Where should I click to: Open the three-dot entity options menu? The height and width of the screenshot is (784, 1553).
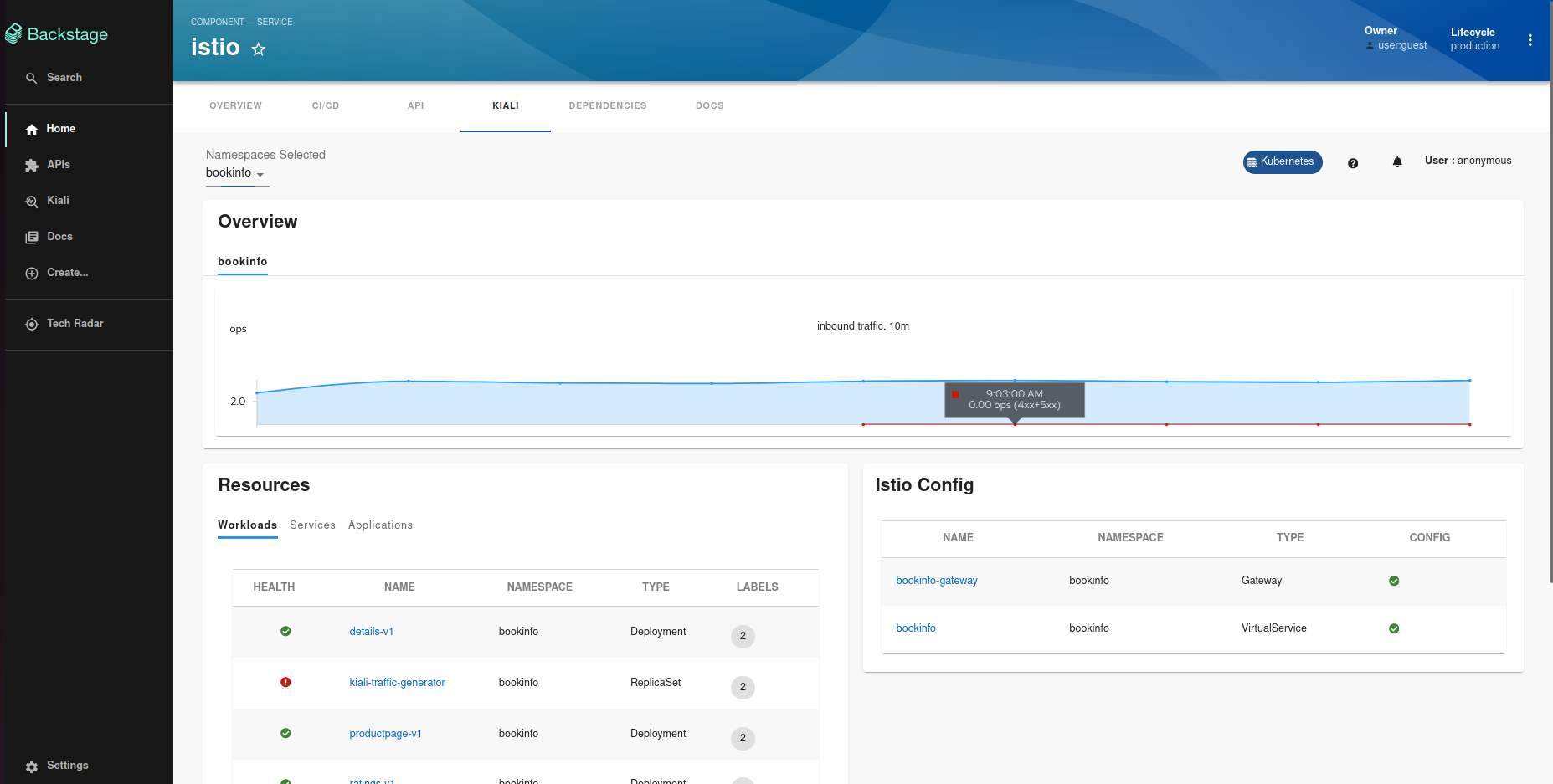(x=1530, y=40)
